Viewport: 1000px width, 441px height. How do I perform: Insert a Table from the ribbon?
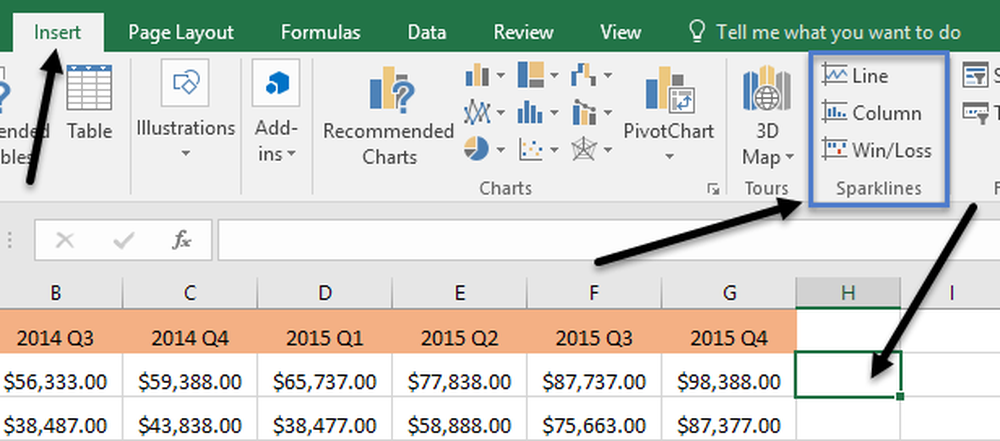coord(89,102)
